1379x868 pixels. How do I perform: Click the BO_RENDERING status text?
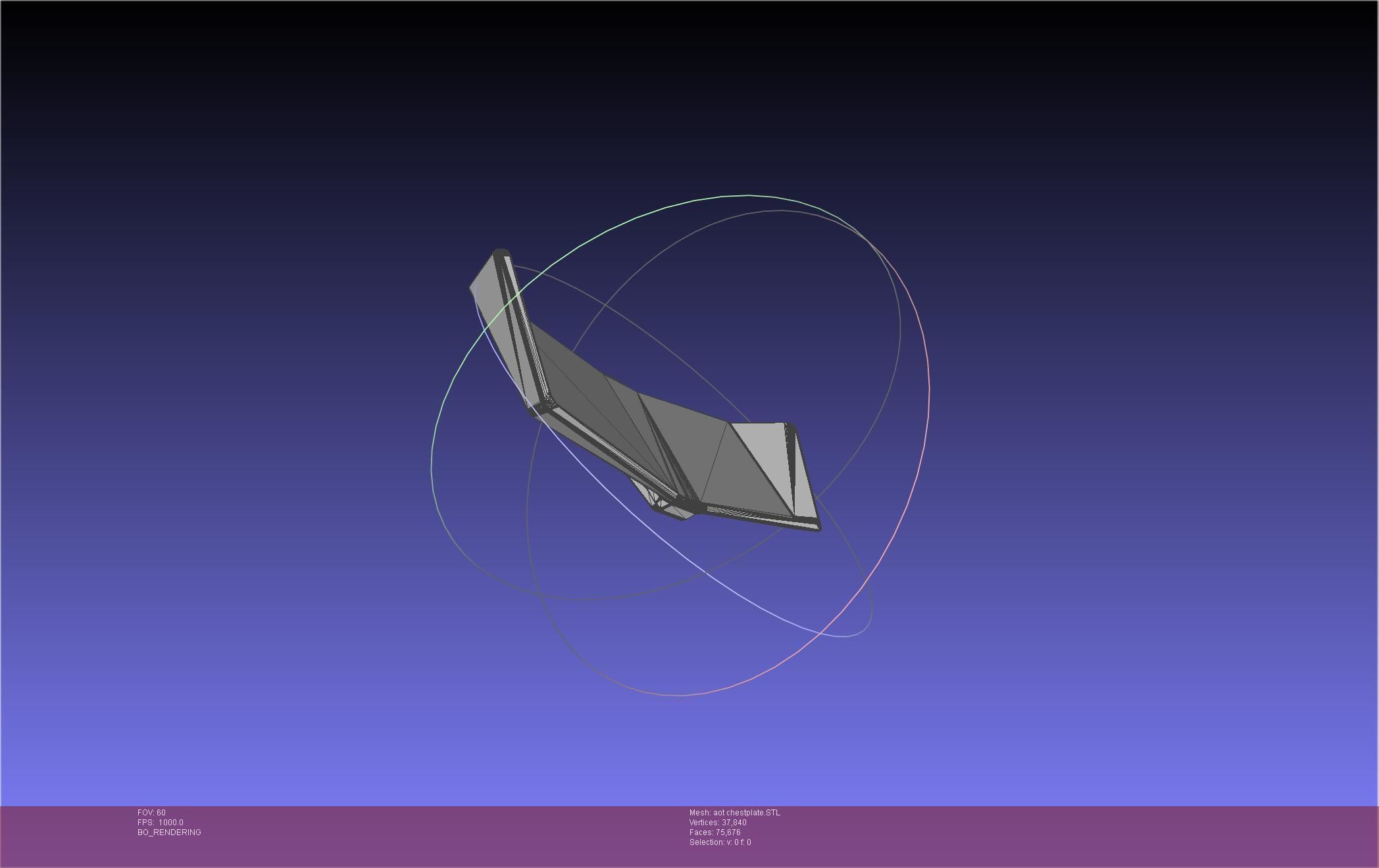(169, 832)
